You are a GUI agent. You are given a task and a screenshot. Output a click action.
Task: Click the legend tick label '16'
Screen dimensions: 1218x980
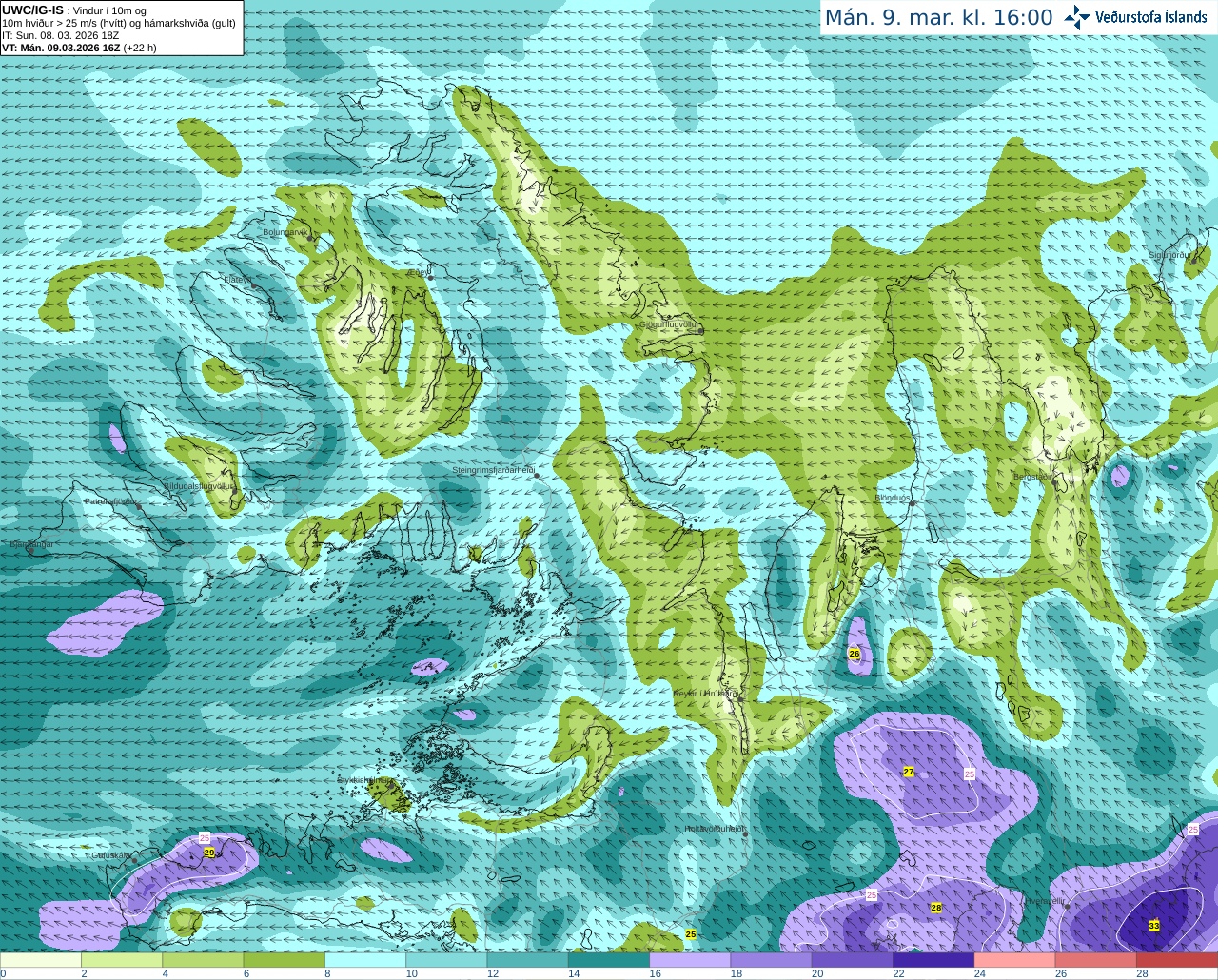click(655, 973)
